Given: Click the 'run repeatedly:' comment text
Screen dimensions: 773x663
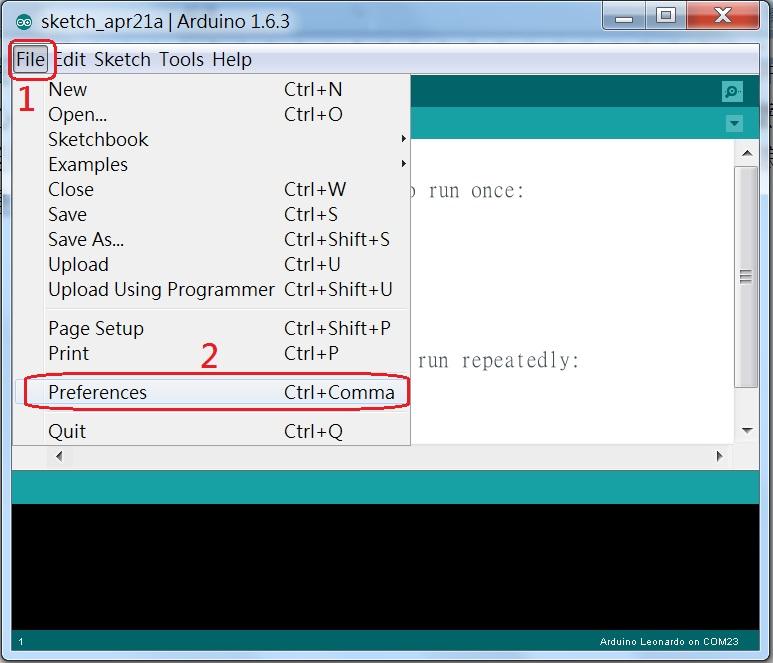Looking at the screenshot, I should 498,361.
